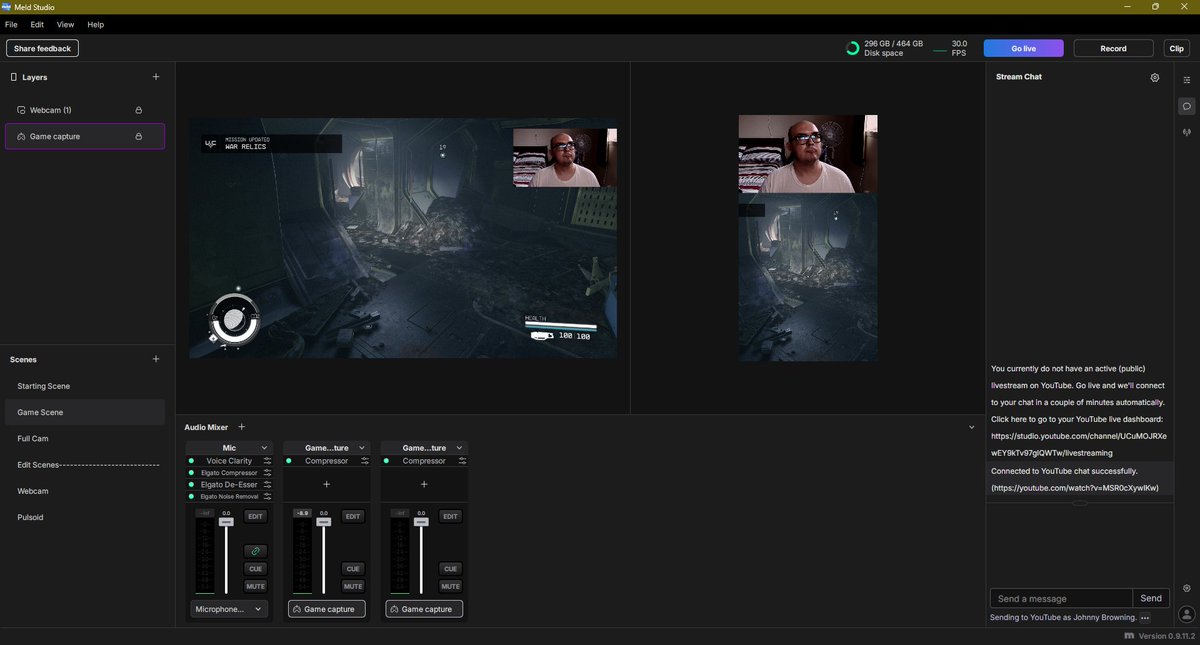Screen dimensions: 1200x645
Task: Click the disk space ring indicator
Action: tap(852, 48)
